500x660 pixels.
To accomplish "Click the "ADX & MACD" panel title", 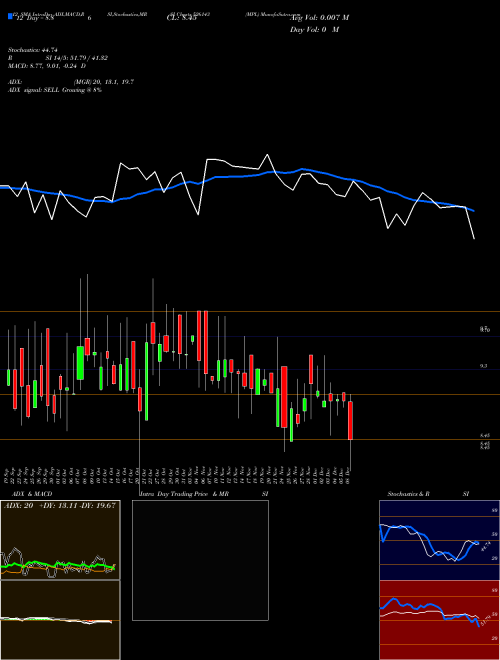I will (32, 494).
